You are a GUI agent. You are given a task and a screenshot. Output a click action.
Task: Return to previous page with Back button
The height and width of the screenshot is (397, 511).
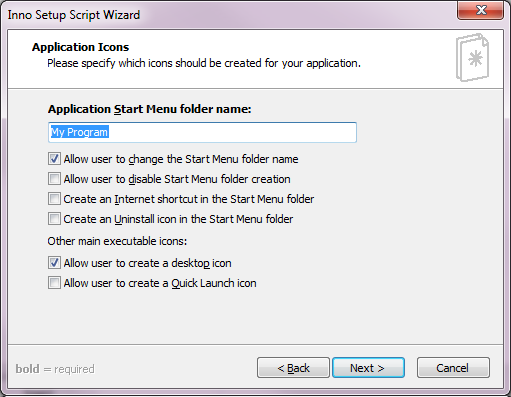point(293,368)
